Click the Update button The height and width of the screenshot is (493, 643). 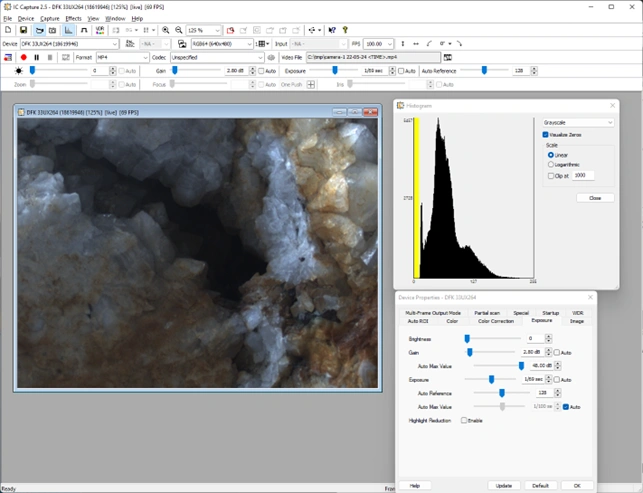(x=503, y=484)
